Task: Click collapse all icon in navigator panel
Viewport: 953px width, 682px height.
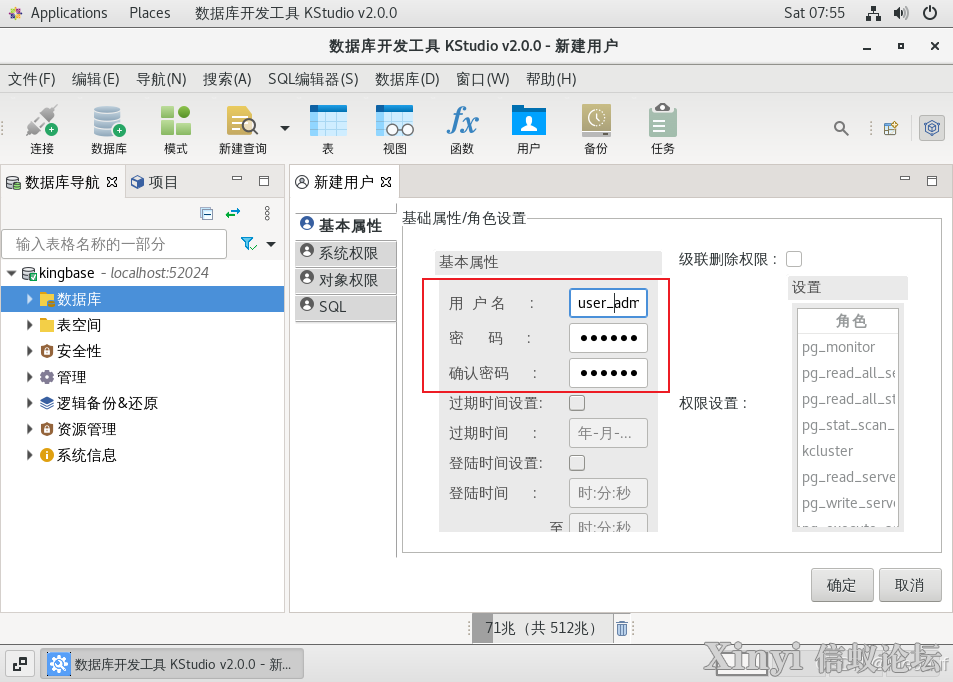Action: tap(207, 213)
